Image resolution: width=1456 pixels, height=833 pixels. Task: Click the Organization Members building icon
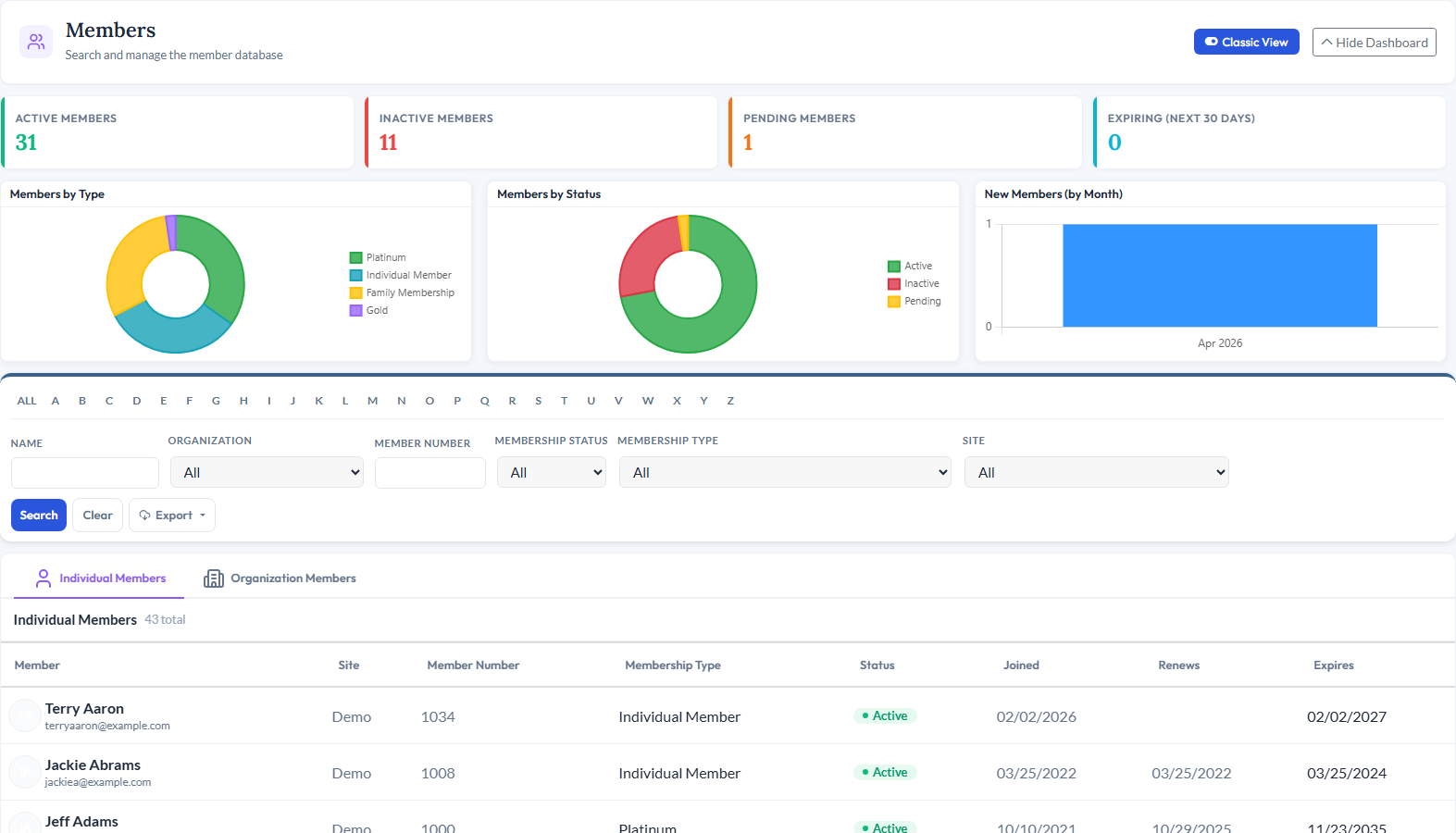pyautogui.click(x=214, y=578)
